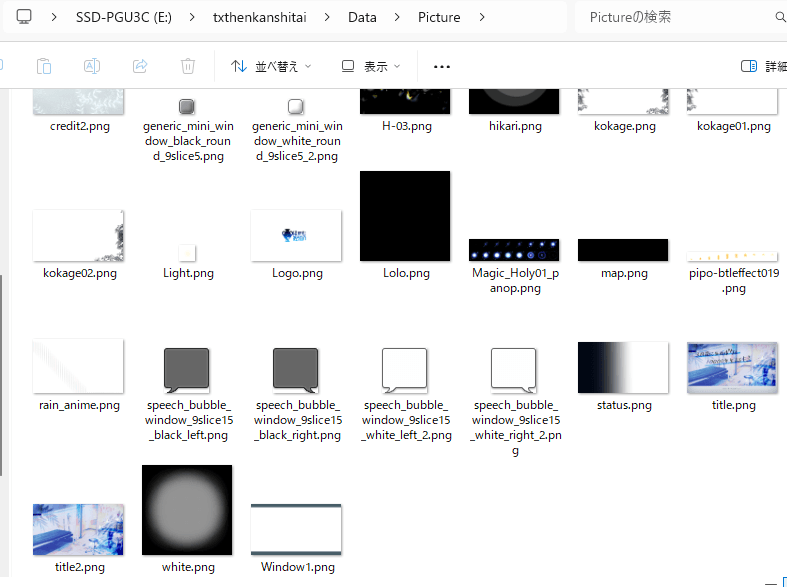Image resolution: width=787 pixels, height=587 pixels.
Task: Click the Paste clipboard icon in toolbar
Action: [43, 66]
